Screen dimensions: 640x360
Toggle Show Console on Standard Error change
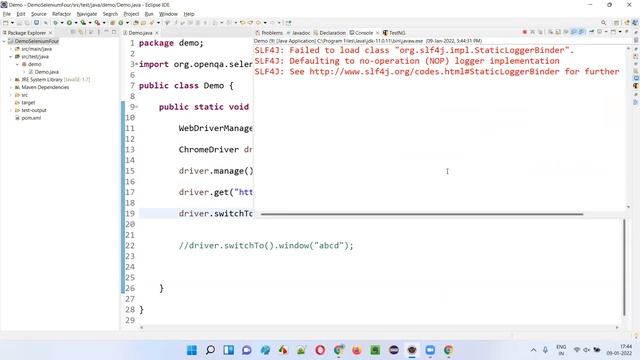click(x=582, y=32)
